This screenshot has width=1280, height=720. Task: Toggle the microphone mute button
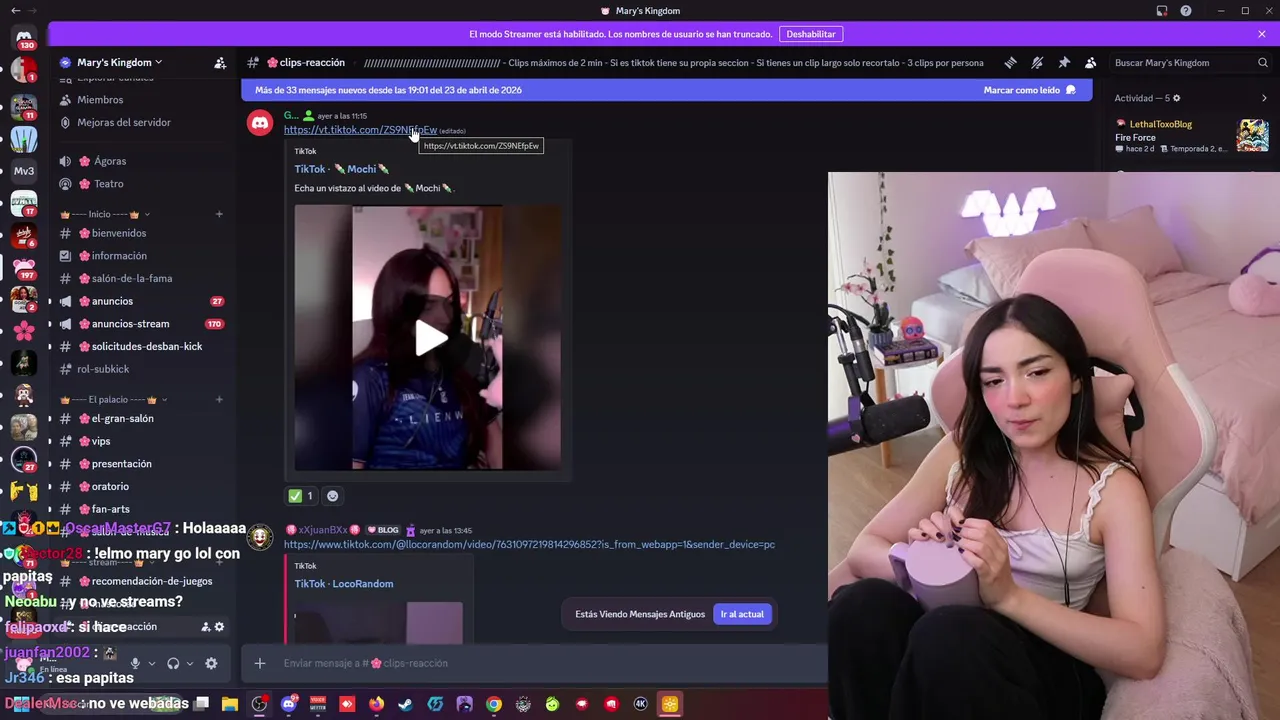[135, 663]
